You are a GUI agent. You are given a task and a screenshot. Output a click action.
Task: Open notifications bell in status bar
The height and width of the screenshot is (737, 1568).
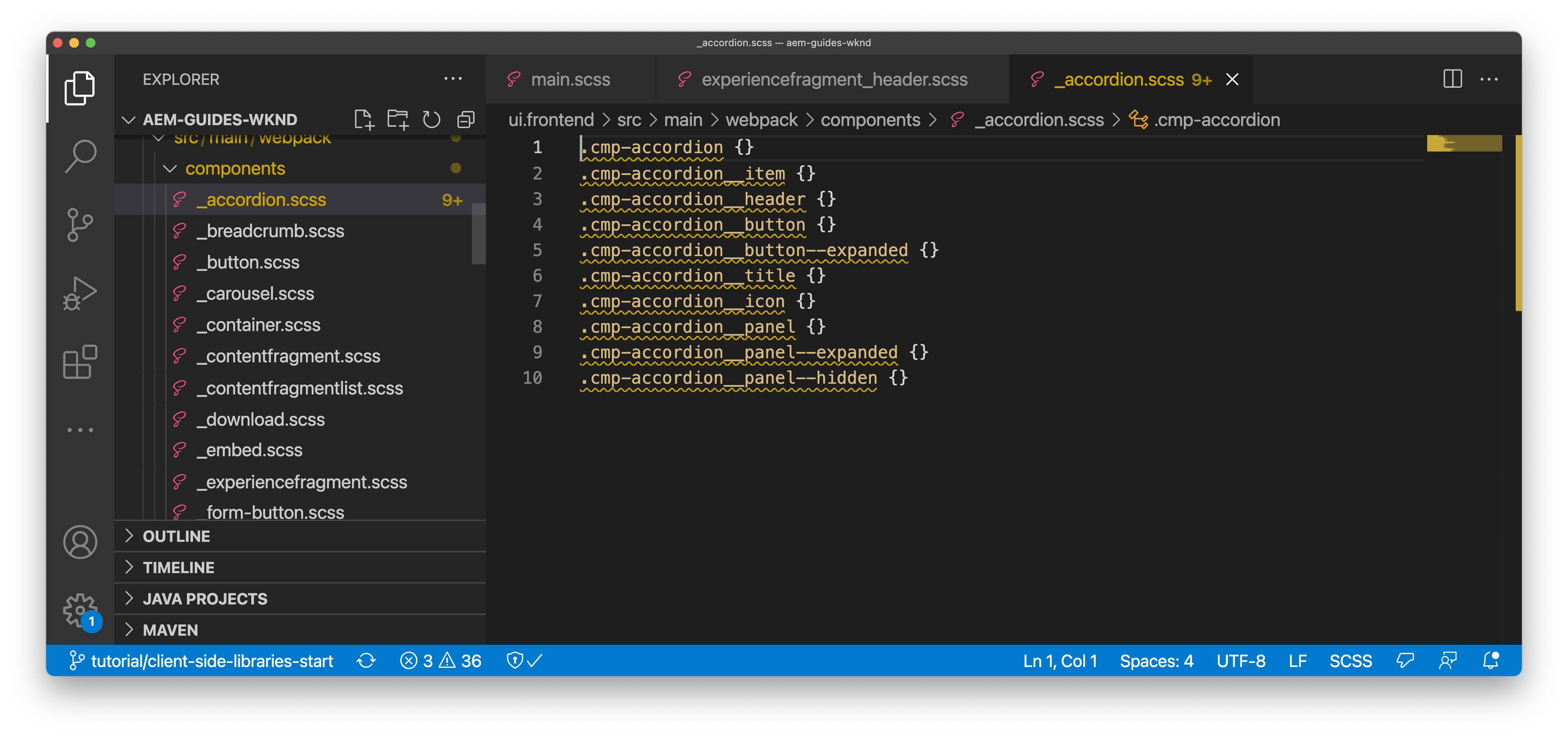coord(1491,661)
